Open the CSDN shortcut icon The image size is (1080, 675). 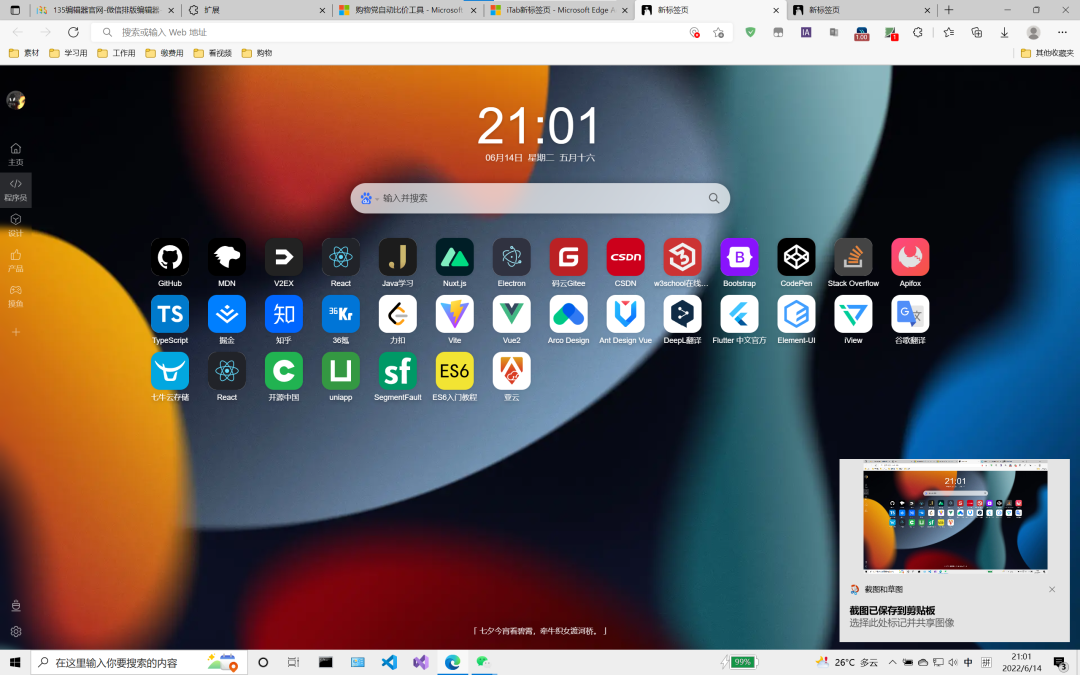coord(625,257)
